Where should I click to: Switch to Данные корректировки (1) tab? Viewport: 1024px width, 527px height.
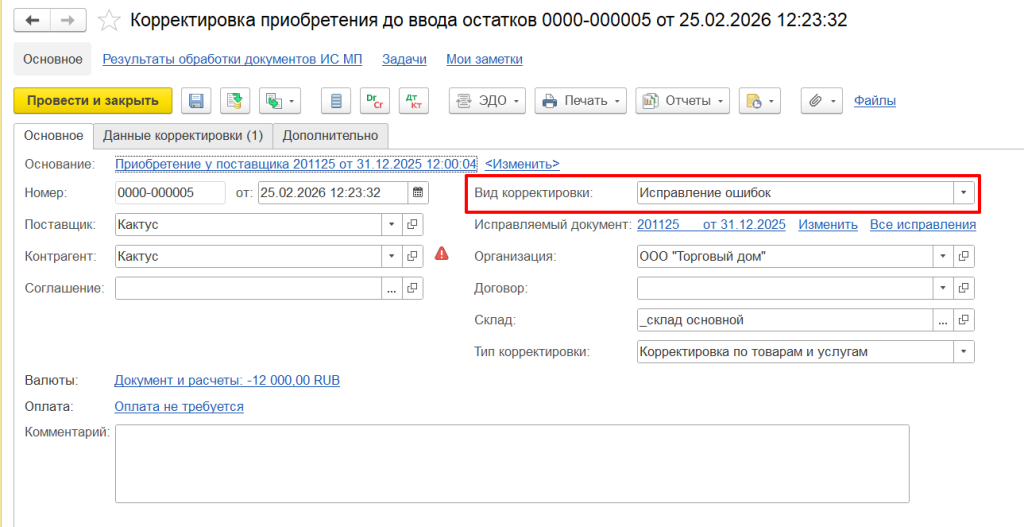pos(183,135)
